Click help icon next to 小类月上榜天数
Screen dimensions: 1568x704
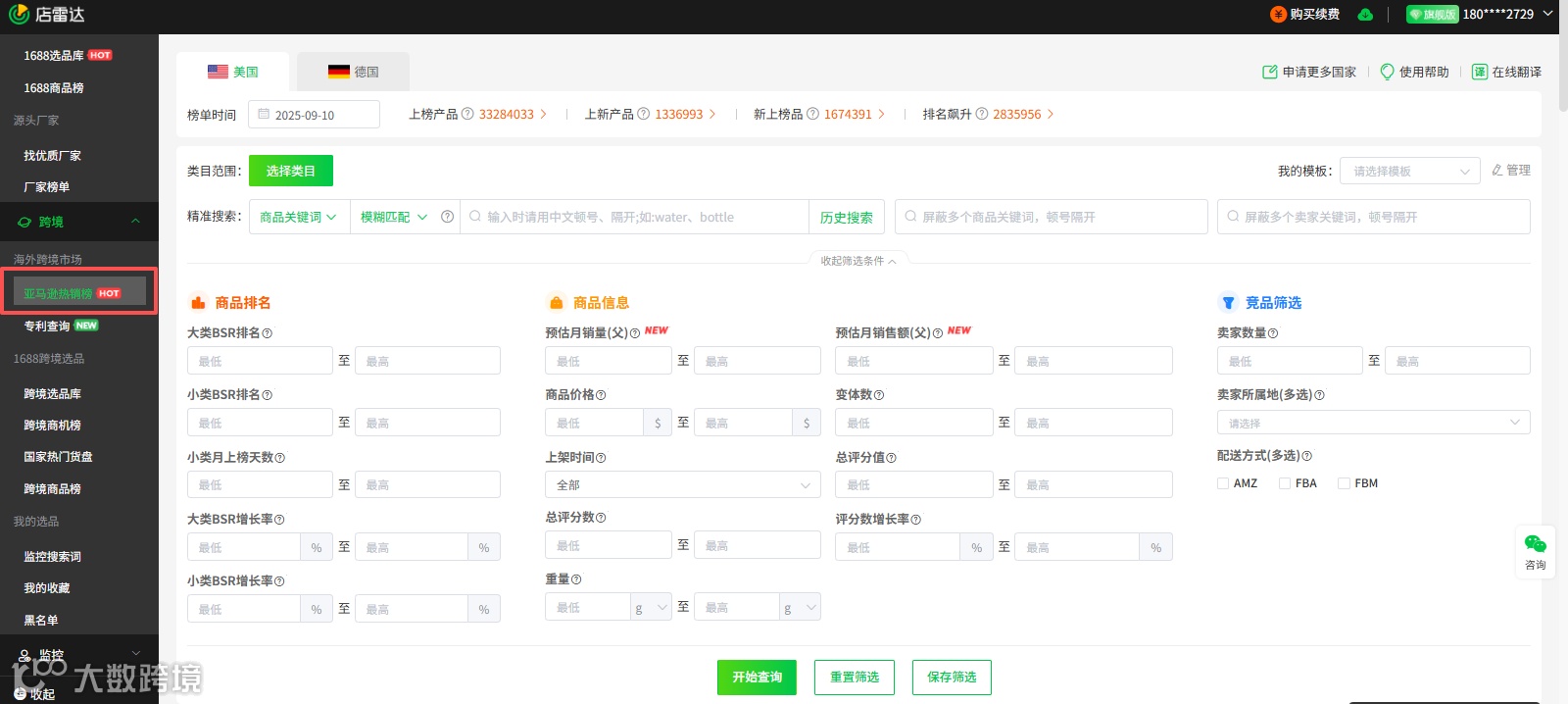click(280, 458)
